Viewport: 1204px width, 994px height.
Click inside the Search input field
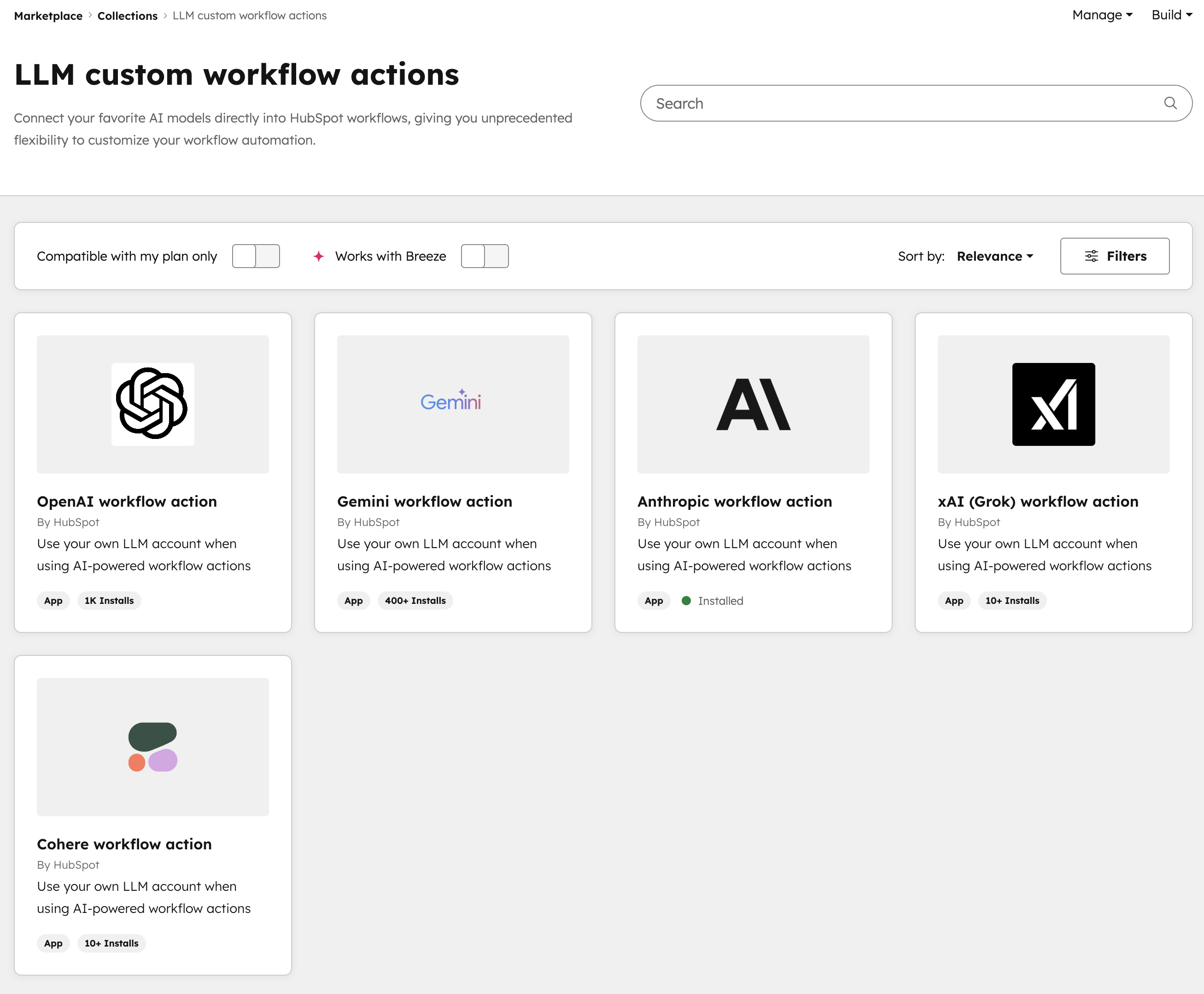[x=859, y=103]
